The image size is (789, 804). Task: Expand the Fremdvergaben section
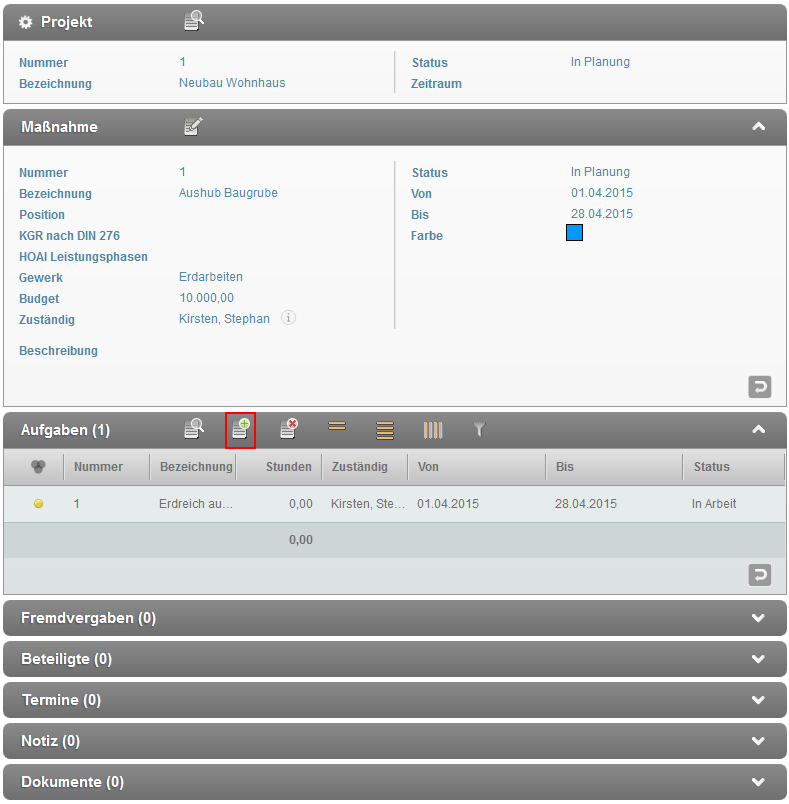758,618
